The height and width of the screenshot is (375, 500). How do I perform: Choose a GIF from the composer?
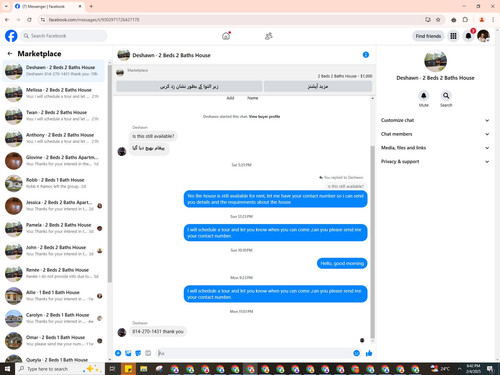click(x=148, y=353)
